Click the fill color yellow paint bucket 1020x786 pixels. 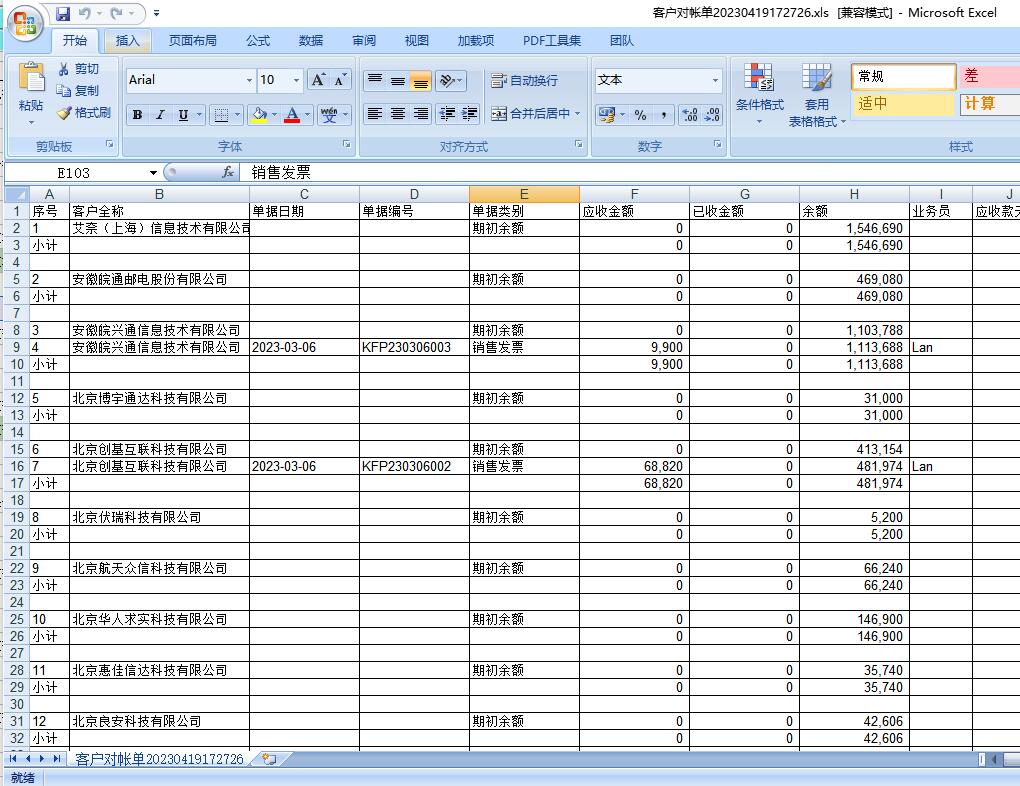(x=259, y=115)
